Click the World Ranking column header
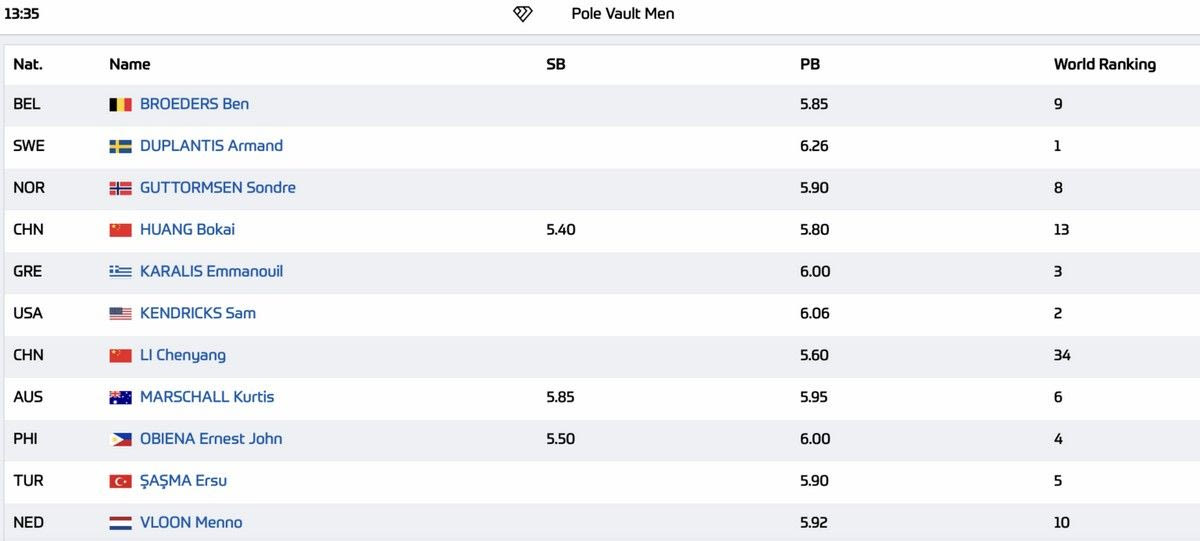The height and width of the screenshot is (541, 1200). 1104,64
